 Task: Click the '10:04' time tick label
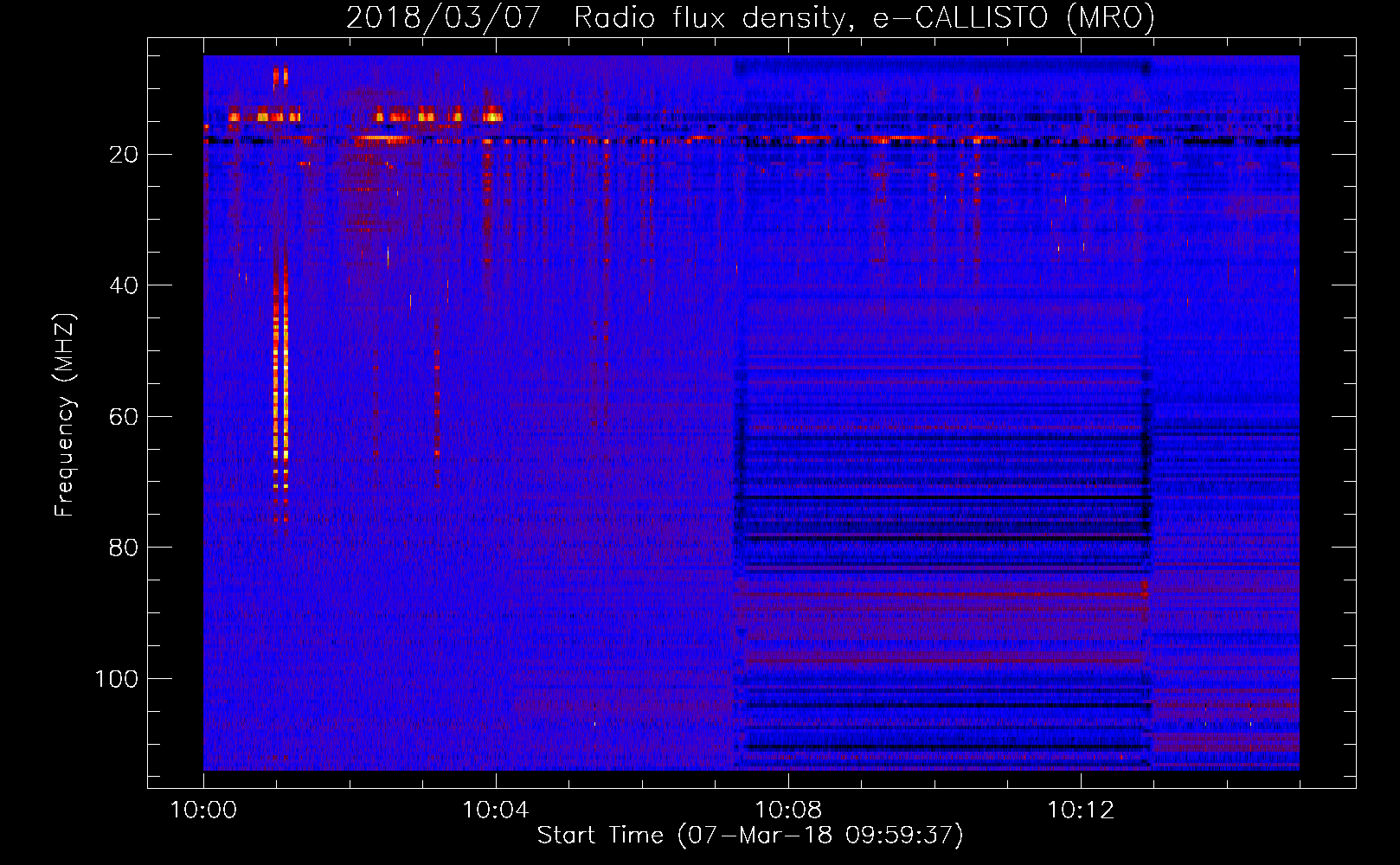coord(496,811)
